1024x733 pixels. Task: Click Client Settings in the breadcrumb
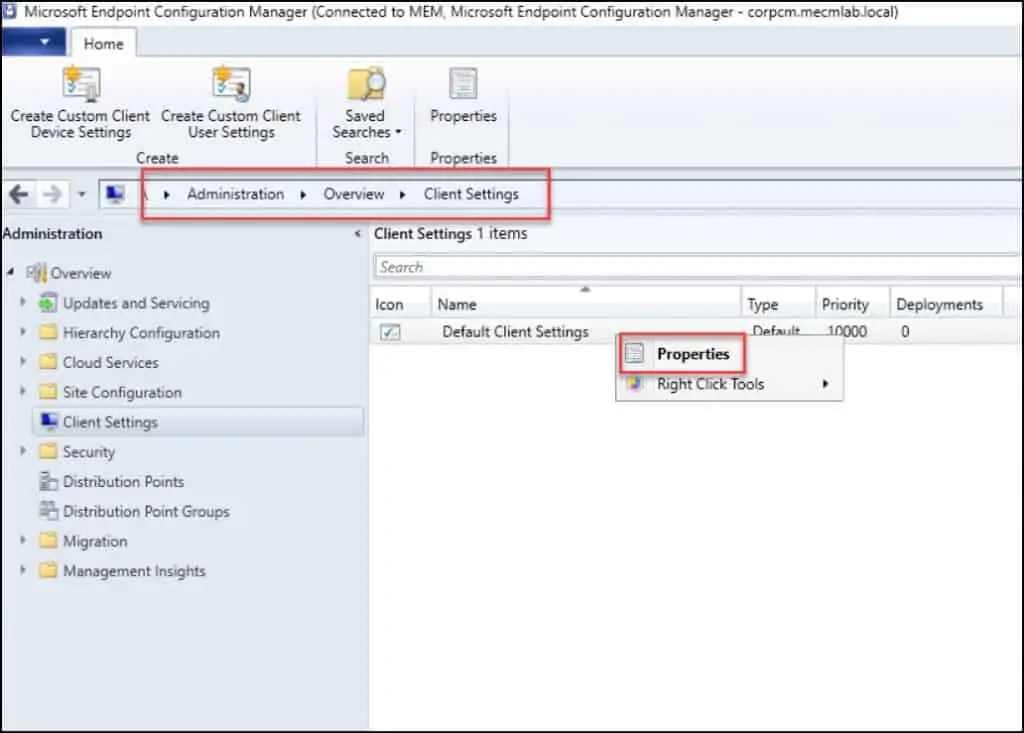471,194
